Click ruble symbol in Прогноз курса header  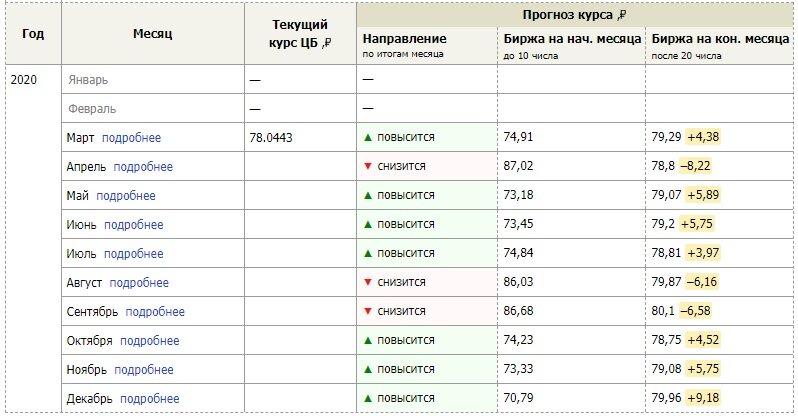click(x=621, y=16)
